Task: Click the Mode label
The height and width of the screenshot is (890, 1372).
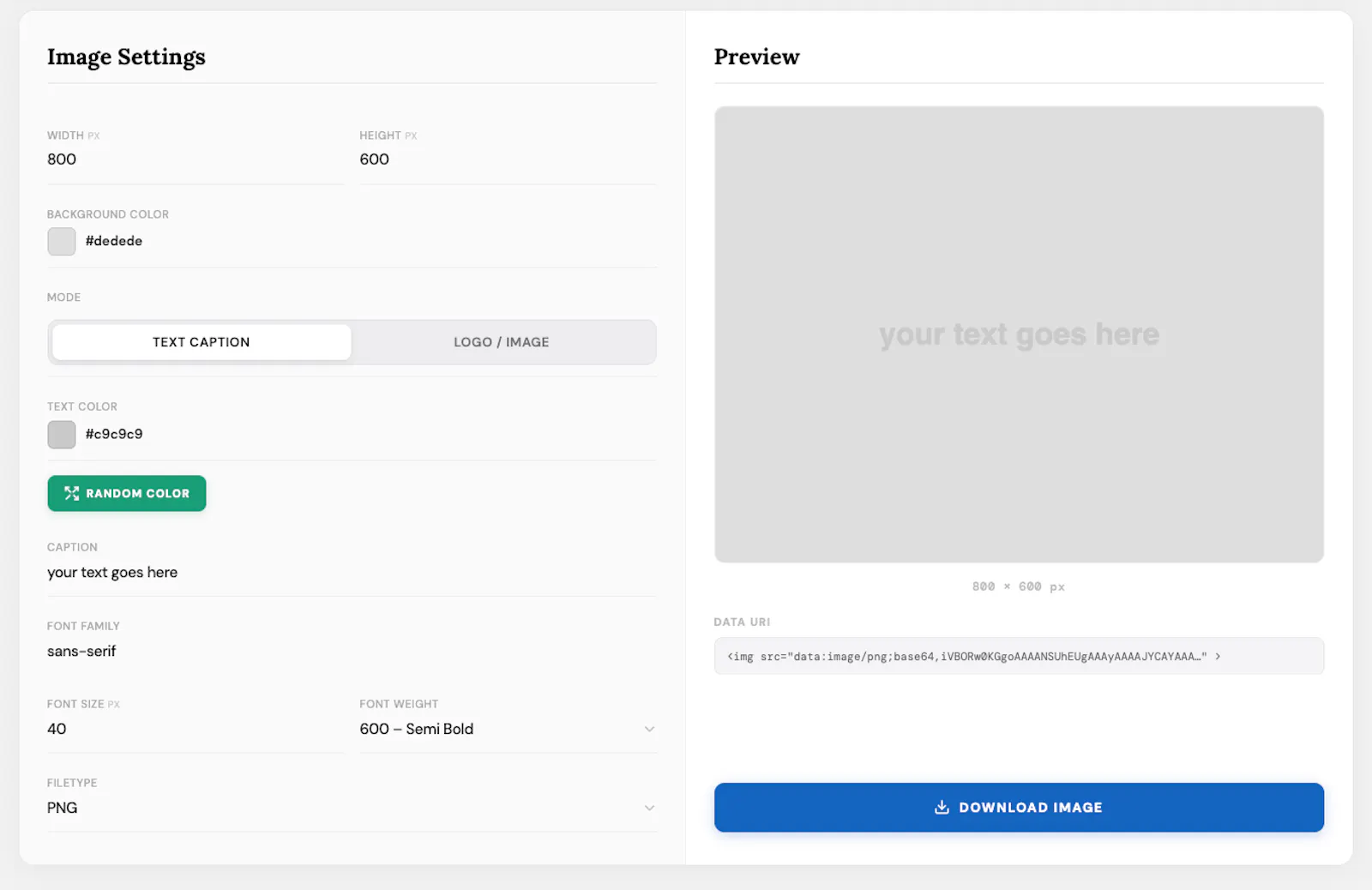Action: click(x=63, y=298)
